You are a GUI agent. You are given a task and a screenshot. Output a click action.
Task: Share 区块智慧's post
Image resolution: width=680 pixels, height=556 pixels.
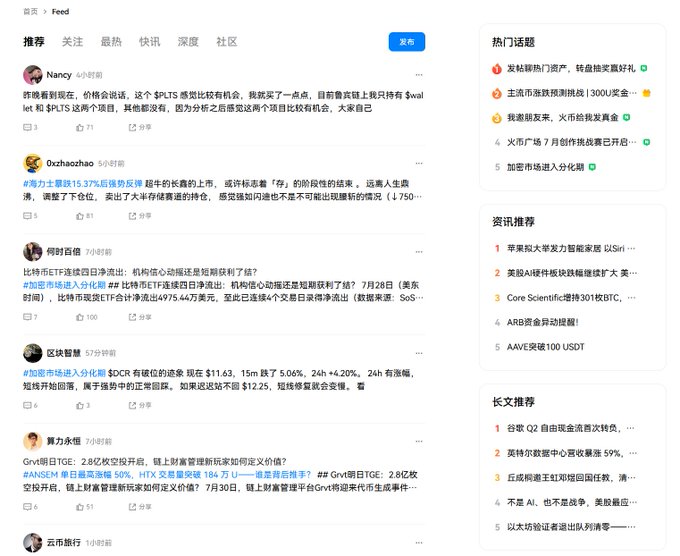tap(140, 405)
